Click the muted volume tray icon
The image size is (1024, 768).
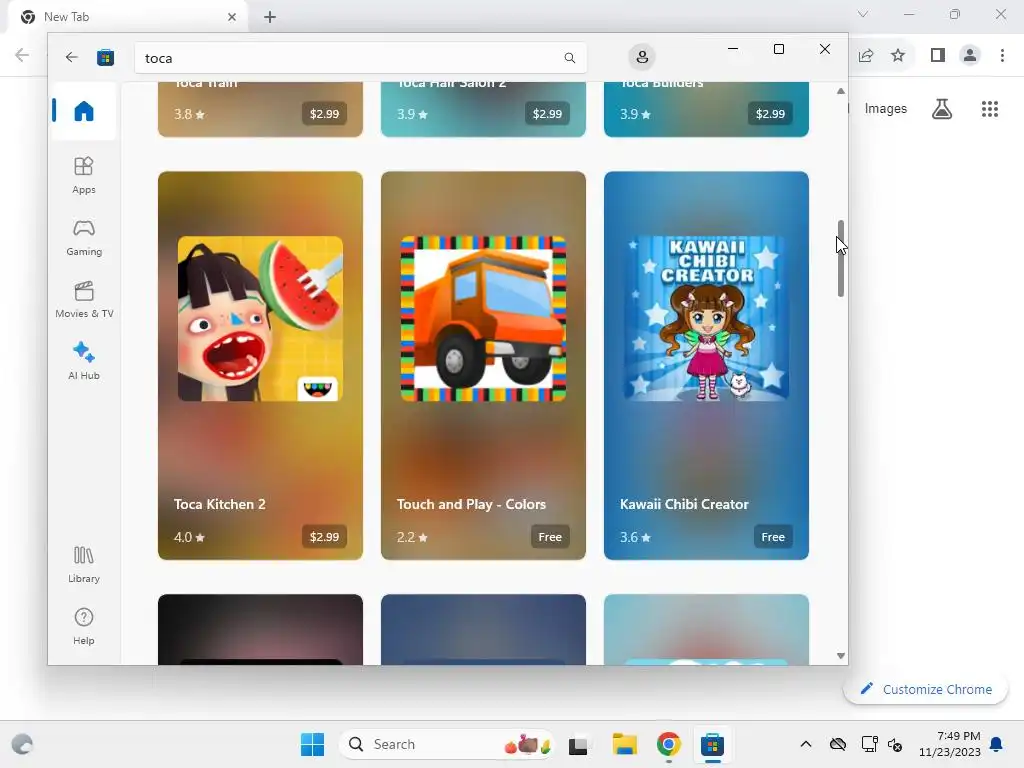pyautogui.click(x=895, y=744)
